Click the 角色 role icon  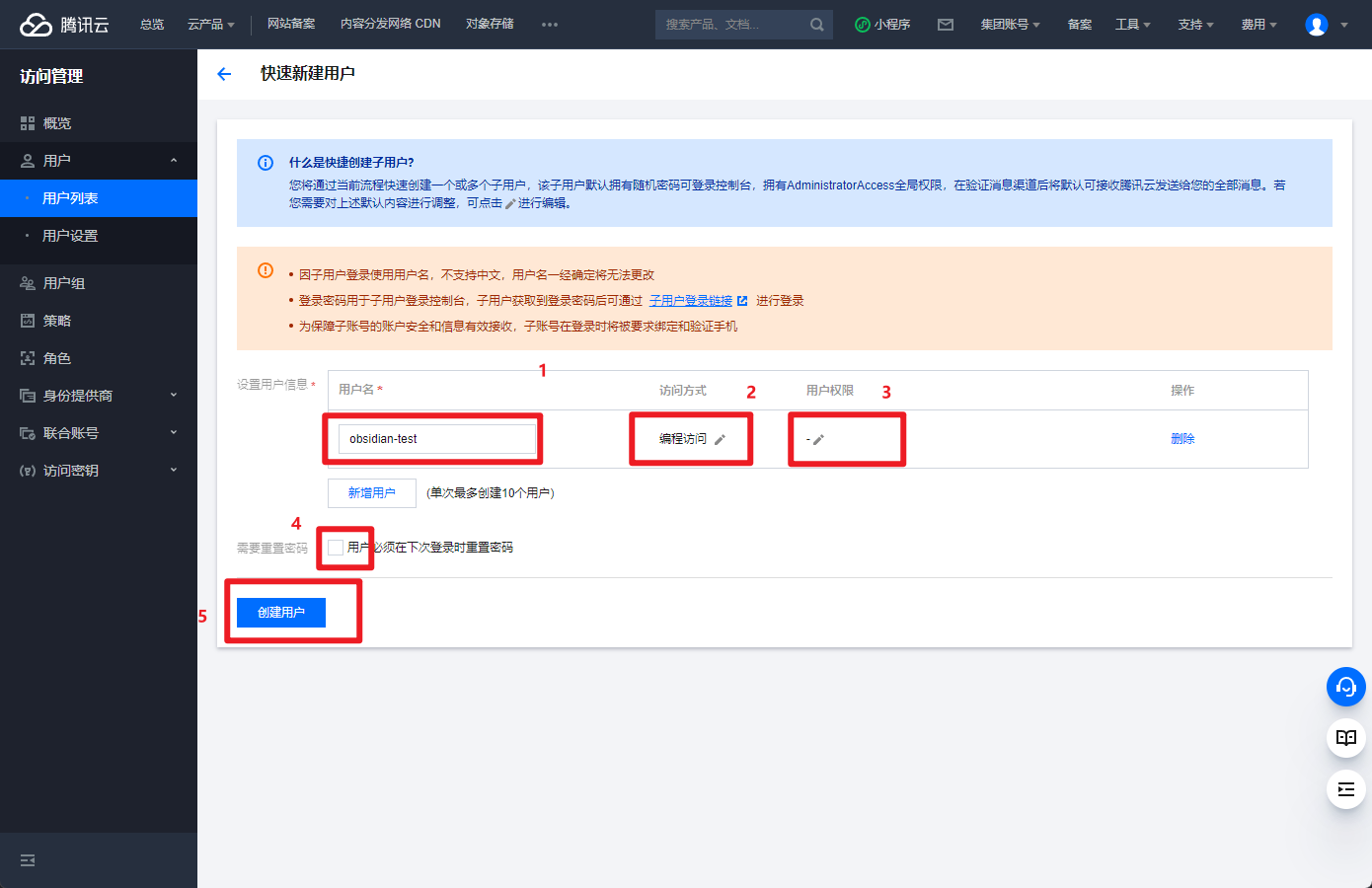click(x=28, y=358)
